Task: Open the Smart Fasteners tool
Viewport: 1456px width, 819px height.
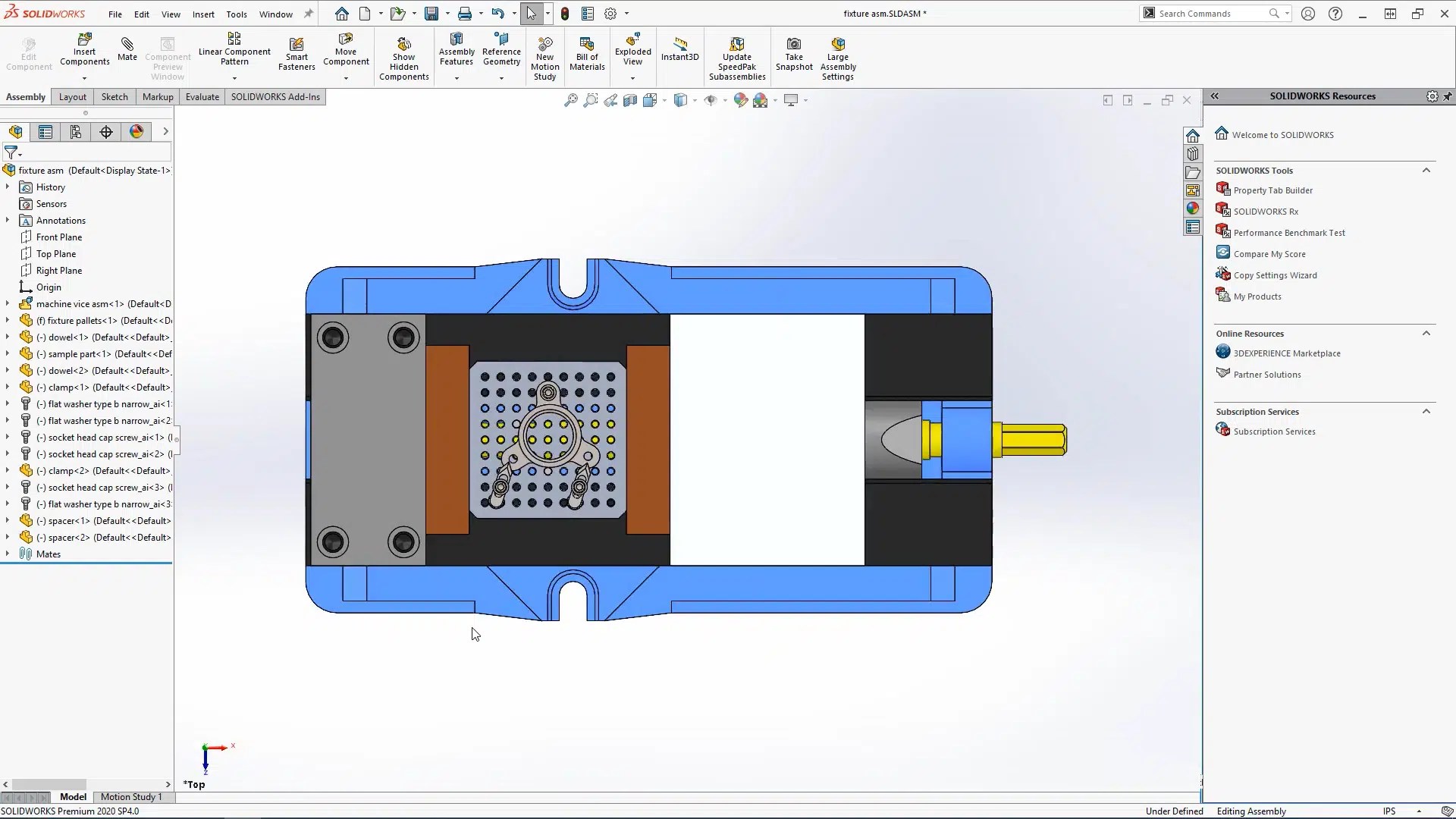Action: 297,45
